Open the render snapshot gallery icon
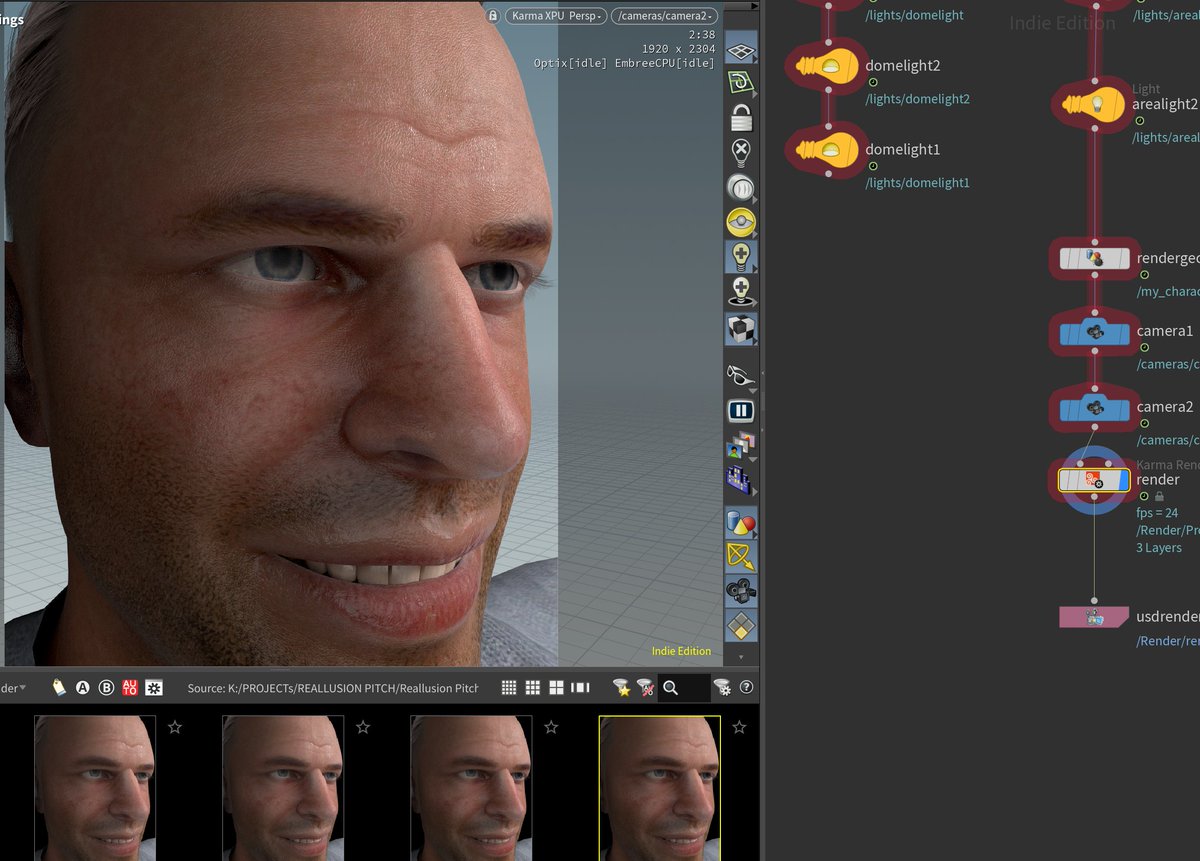Viewport: 1200px width, 861px height. (741, 446)
